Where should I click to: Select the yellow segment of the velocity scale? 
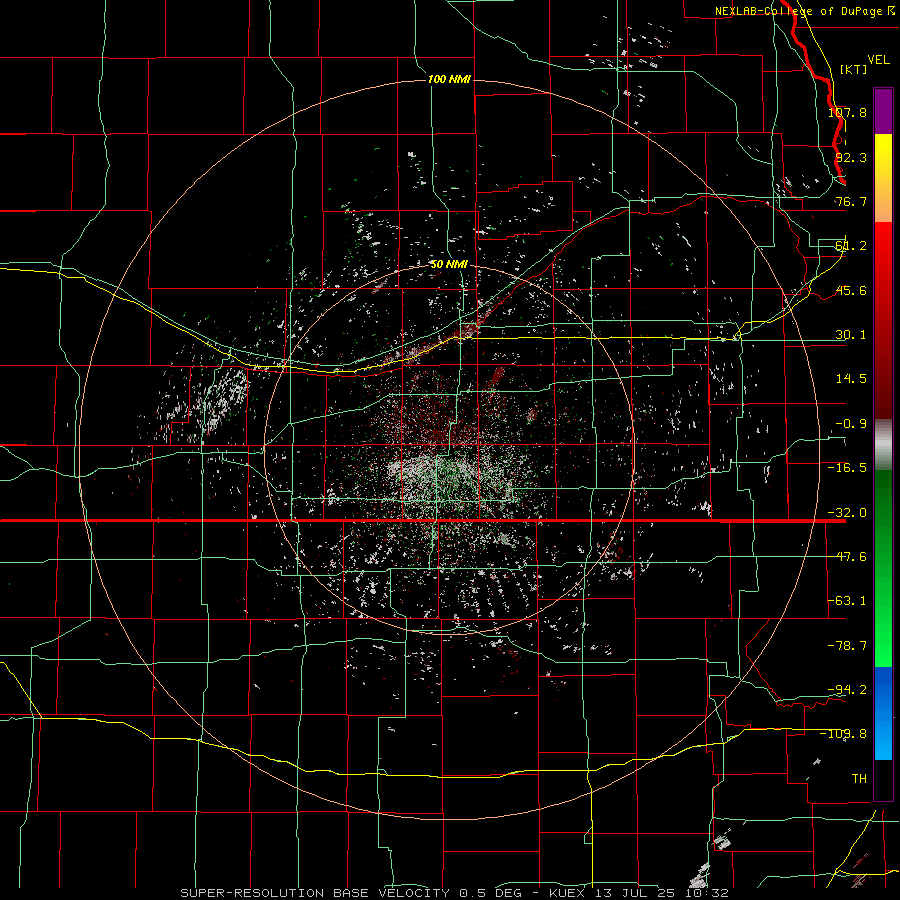[883, 152]
